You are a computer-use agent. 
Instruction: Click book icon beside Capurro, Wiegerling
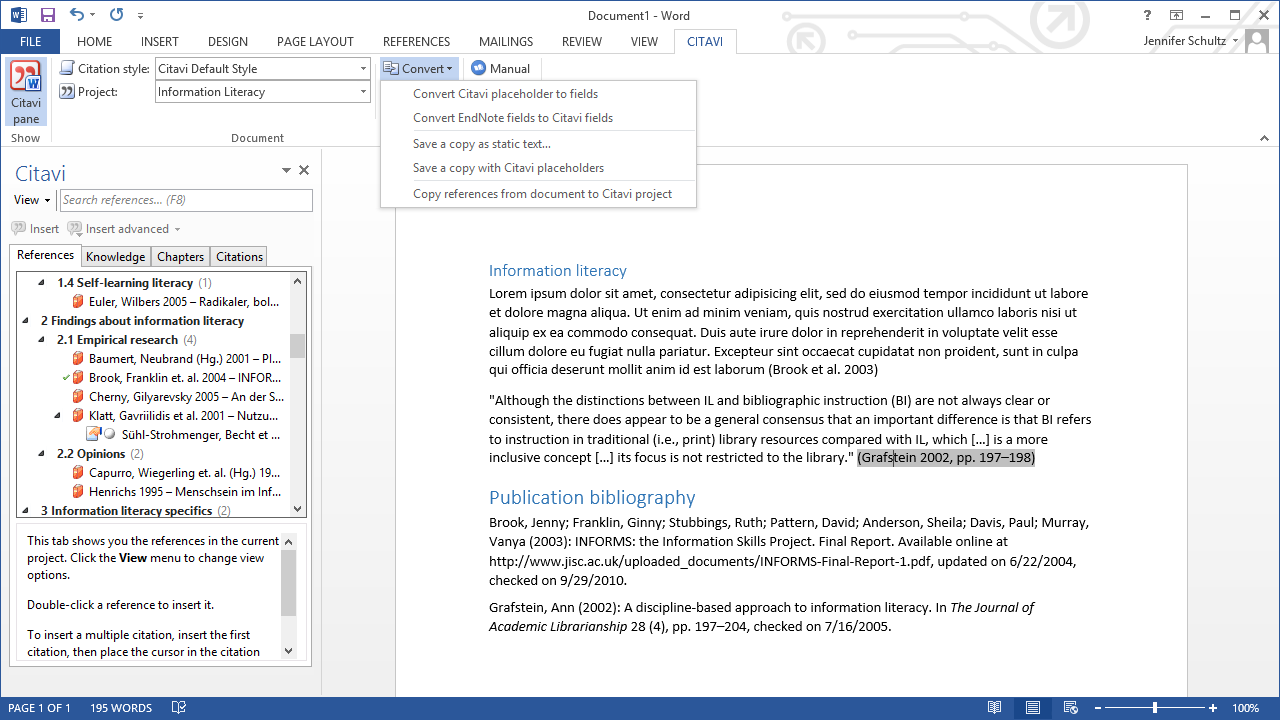click(78, 473)
